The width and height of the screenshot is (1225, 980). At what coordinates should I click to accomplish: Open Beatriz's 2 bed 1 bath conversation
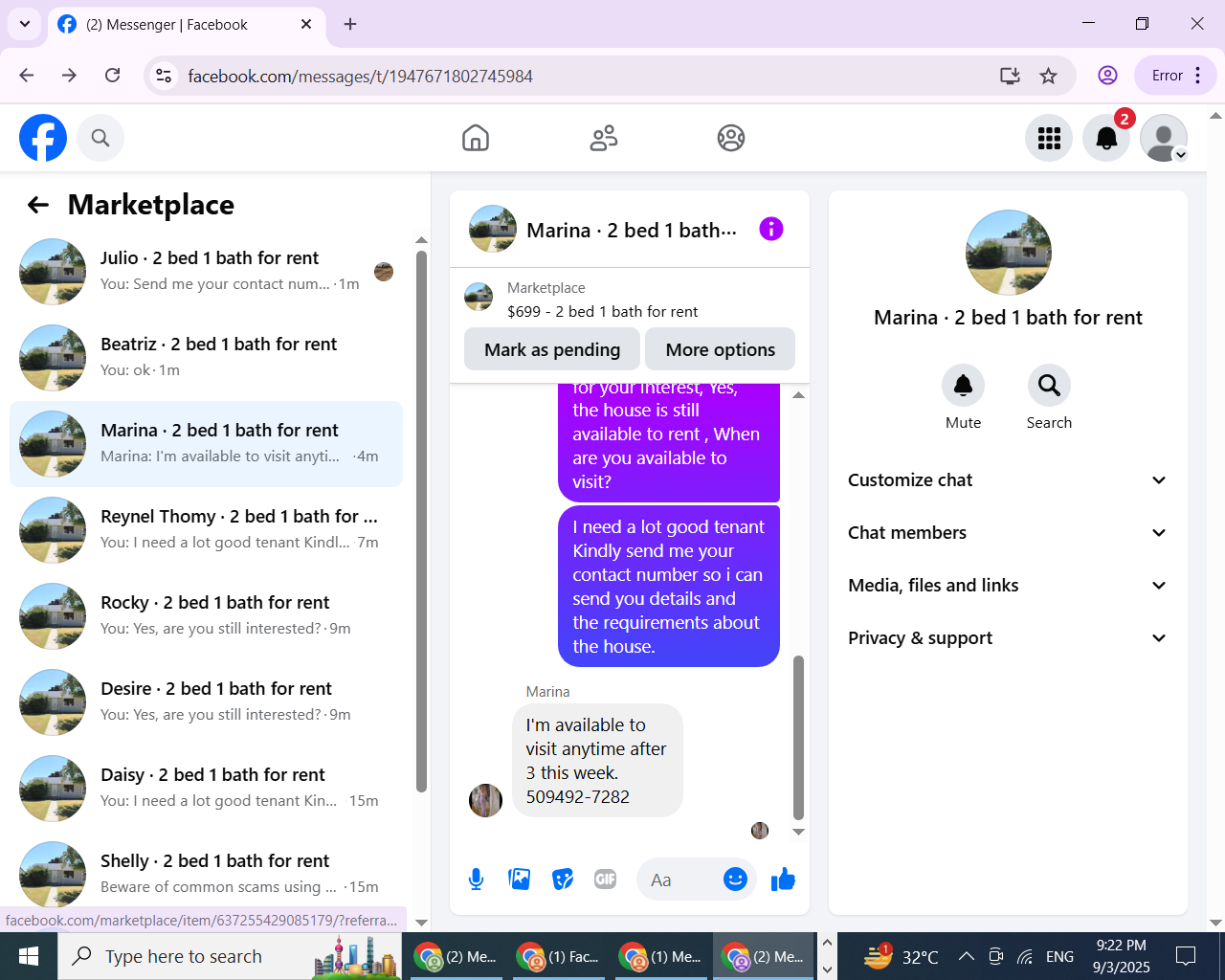click(x=206, y=358)
